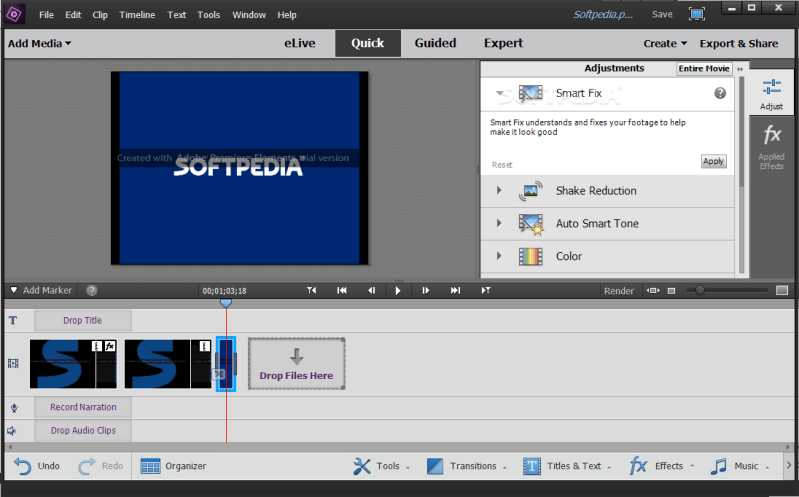Click Drop Audio Clips placeholder

point(83,430)
